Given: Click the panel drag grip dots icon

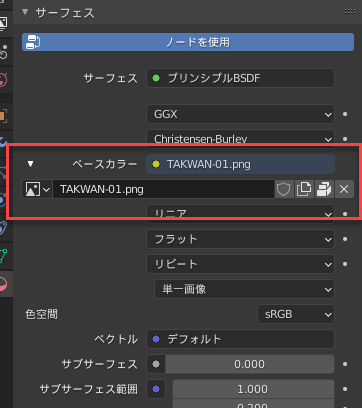Looking at the screenshot, I should click(x=350, y=12).
